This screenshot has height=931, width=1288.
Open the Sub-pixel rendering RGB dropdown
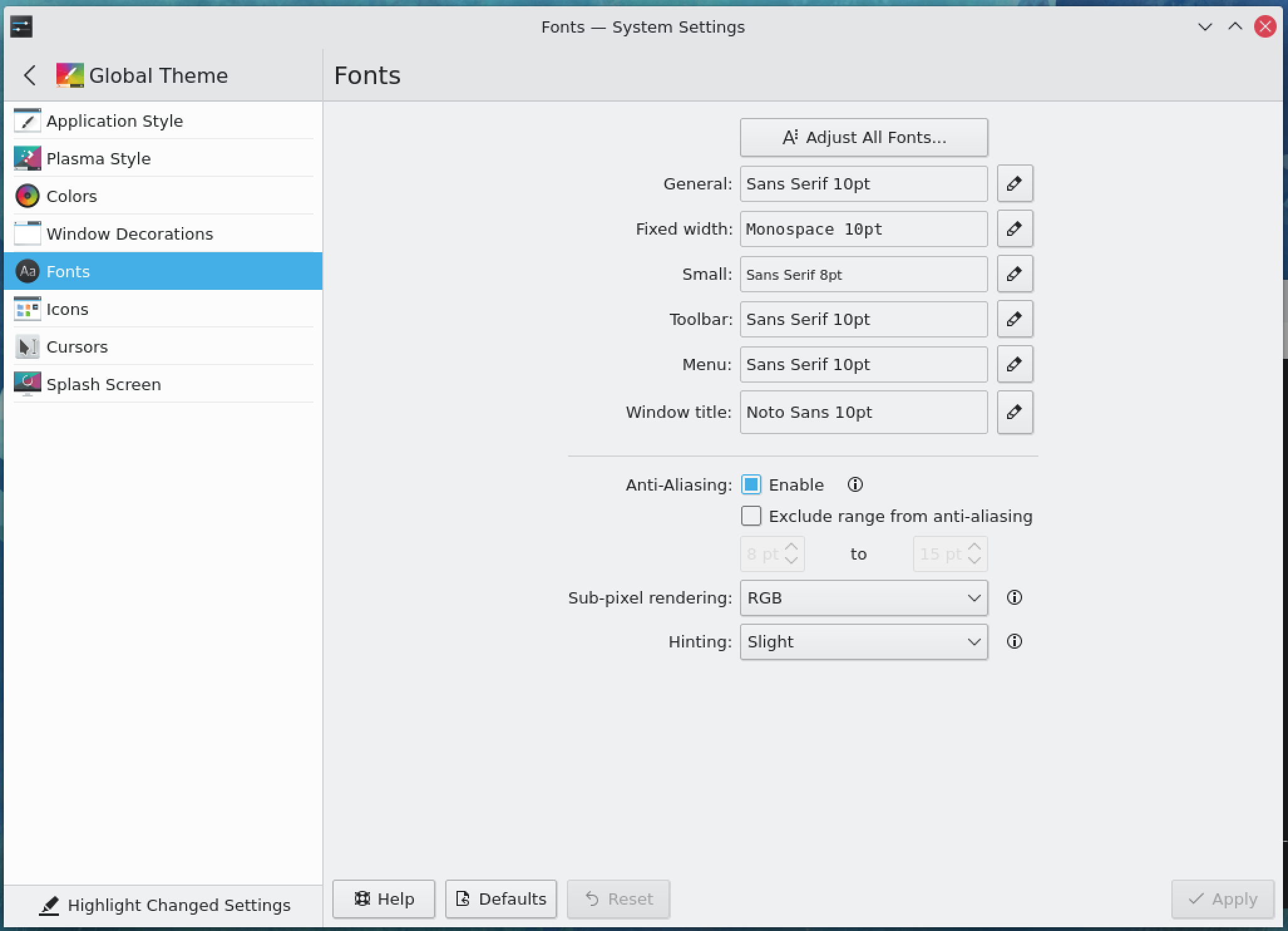click(x=864, y=598)
